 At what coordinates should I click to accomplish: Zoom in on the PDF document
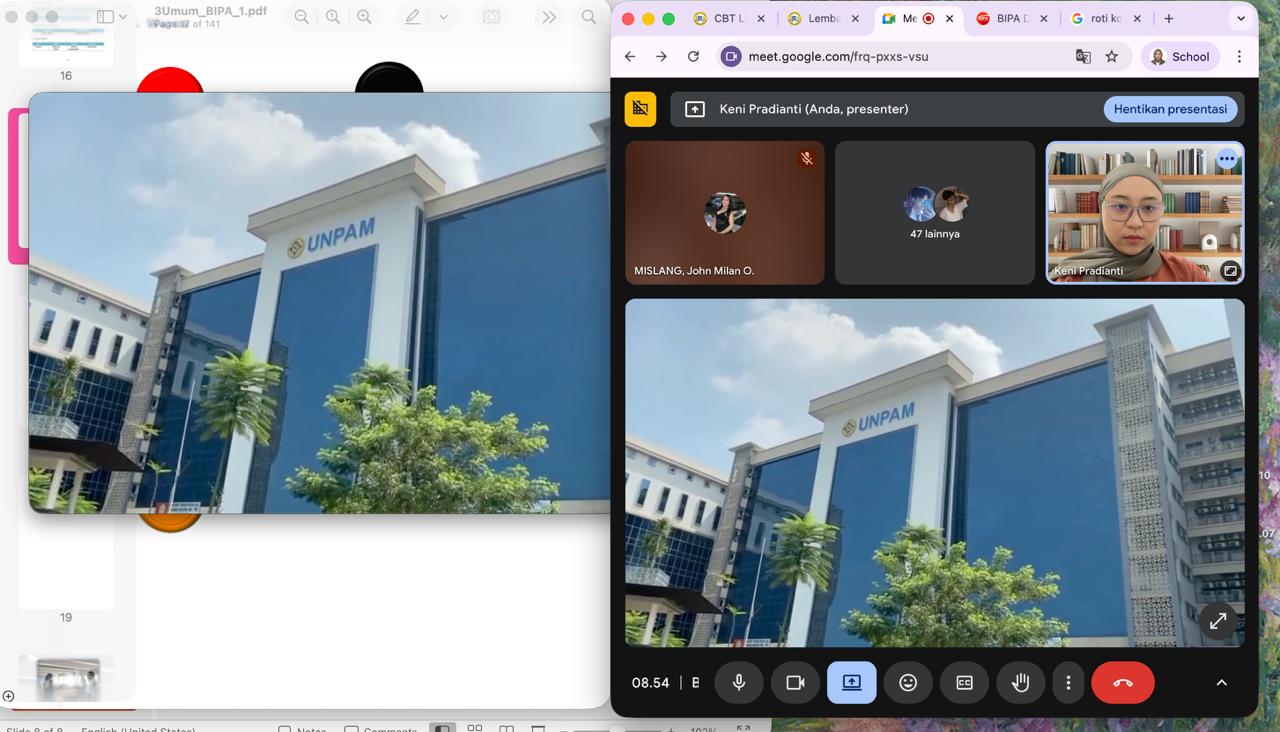click(x=365, y=17)
